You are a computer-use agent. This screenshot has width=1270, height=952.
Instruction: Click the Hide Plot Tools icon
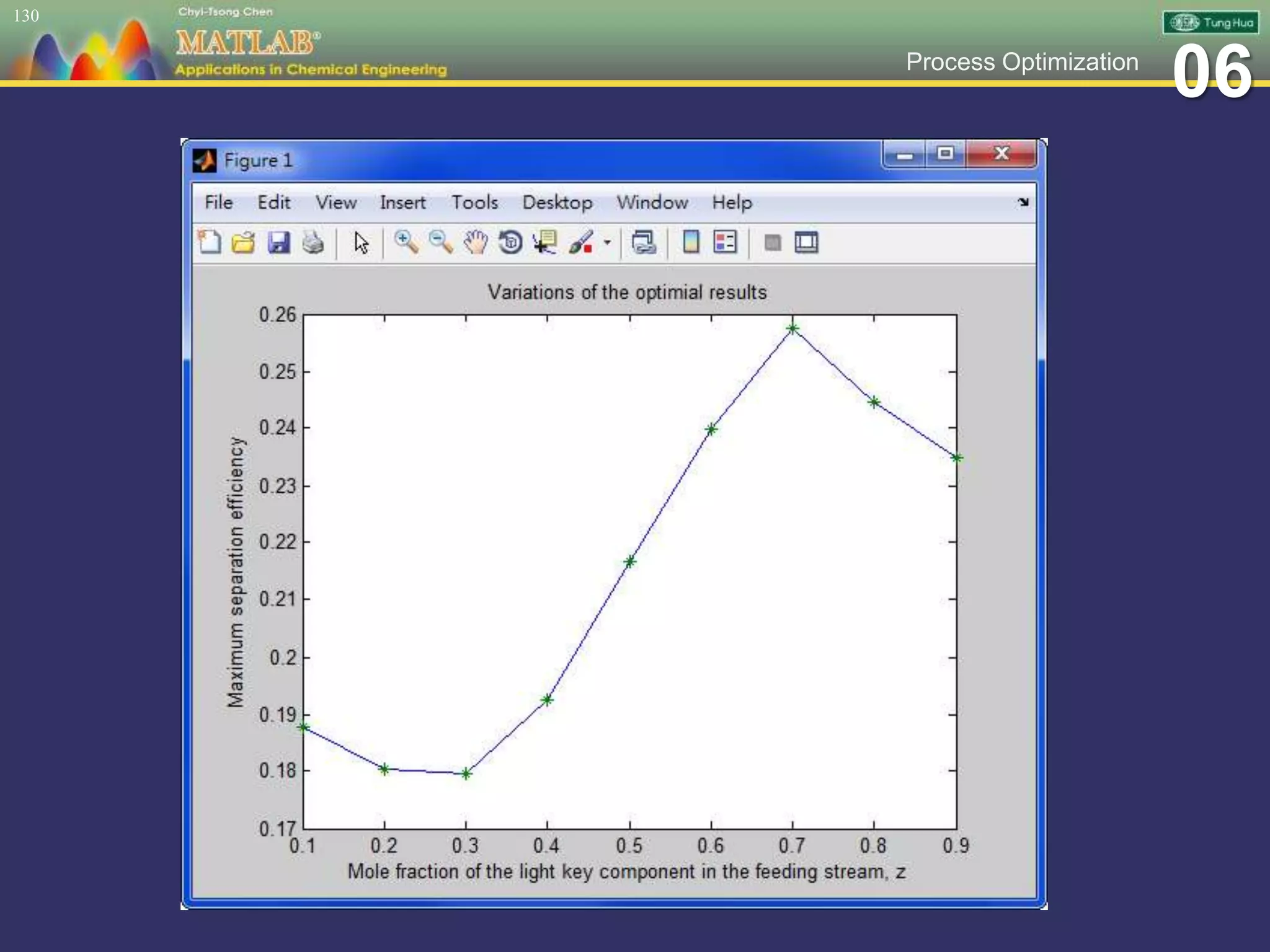click(772, 243)
